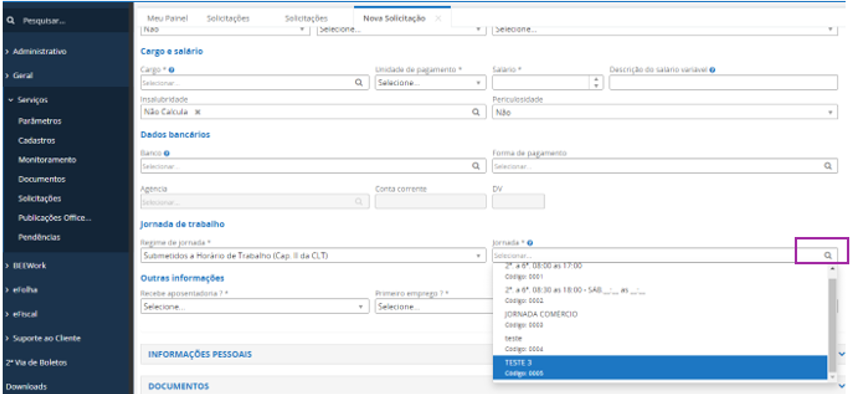The width and height of the screenshot is (853, 394).
Task: Open Monitoramento in the sidebar
Action: pyautogui.click(x=47, y=160)
